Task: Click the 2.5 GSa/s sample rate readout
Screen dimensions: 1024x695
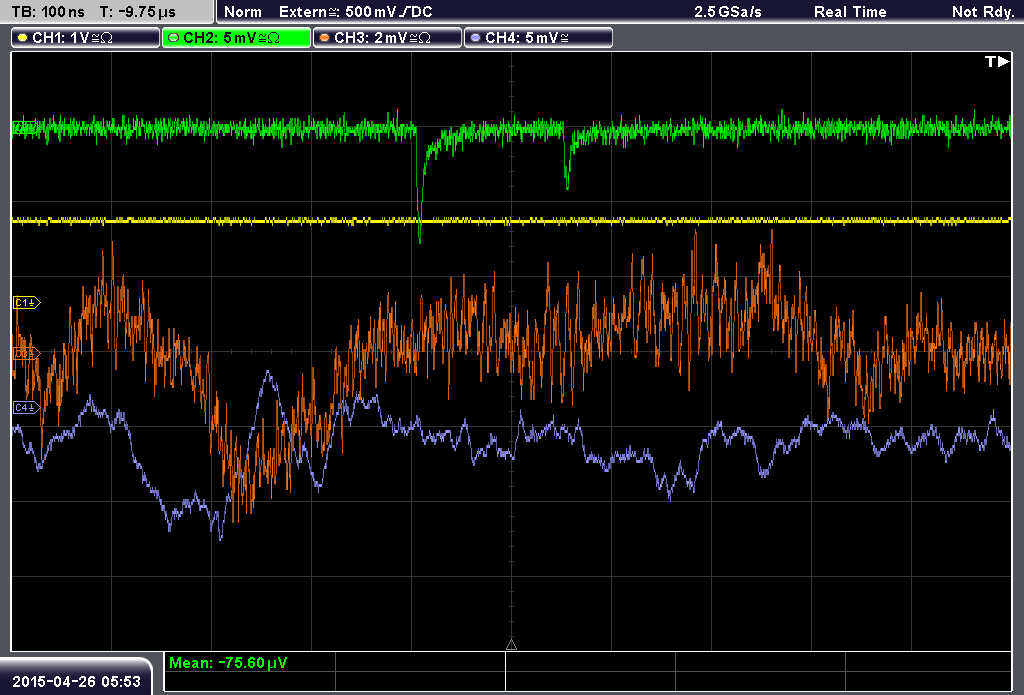Action: (x=728, y=12)
